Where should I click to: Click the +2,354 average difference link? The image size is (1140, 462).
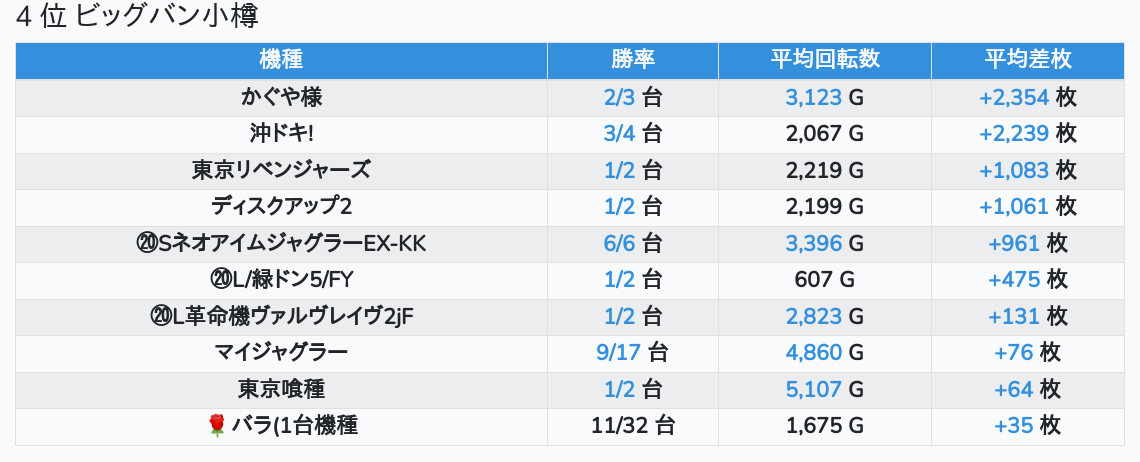point(1014,97)
